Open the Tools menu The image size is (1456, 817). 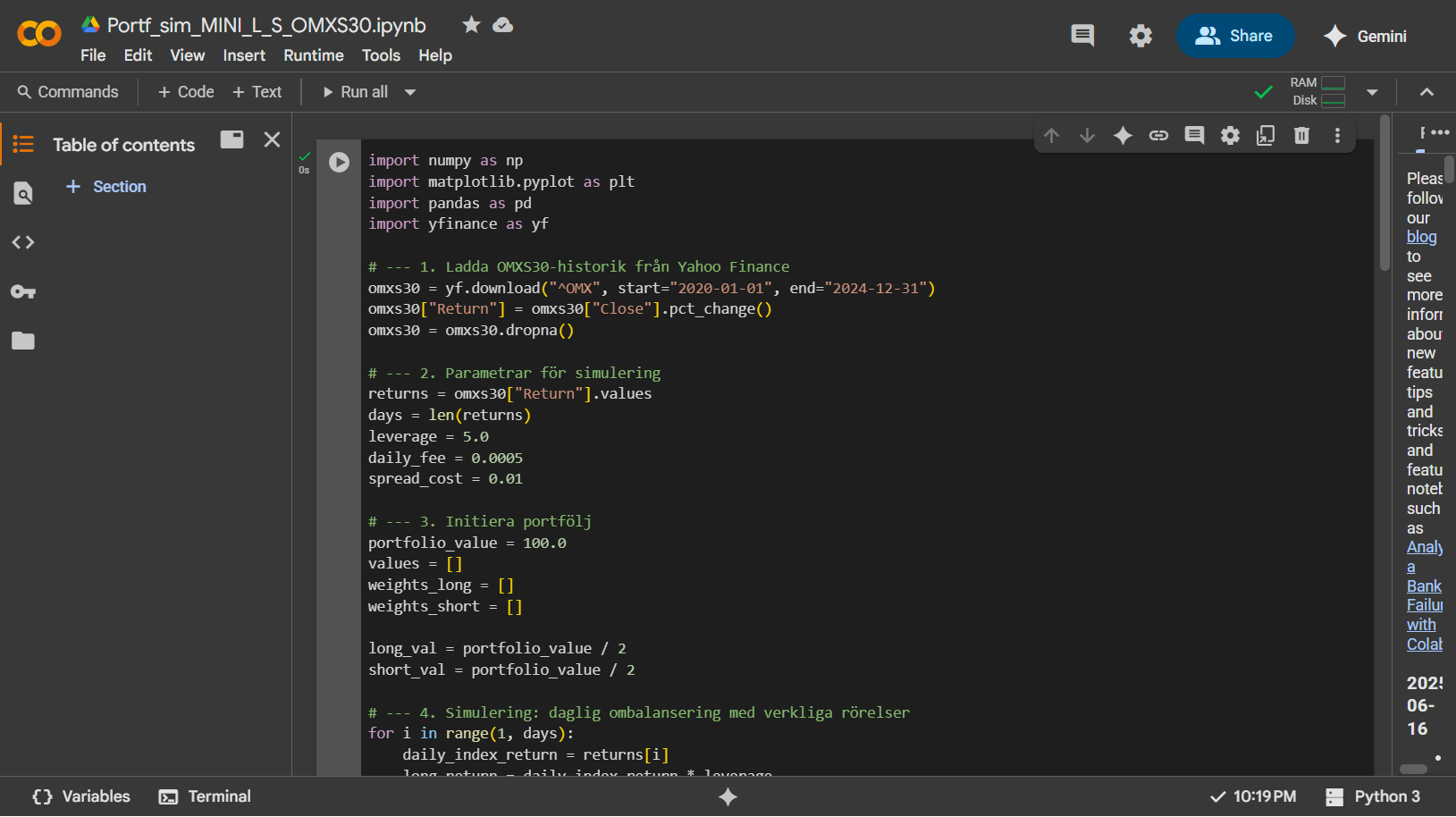381,55
